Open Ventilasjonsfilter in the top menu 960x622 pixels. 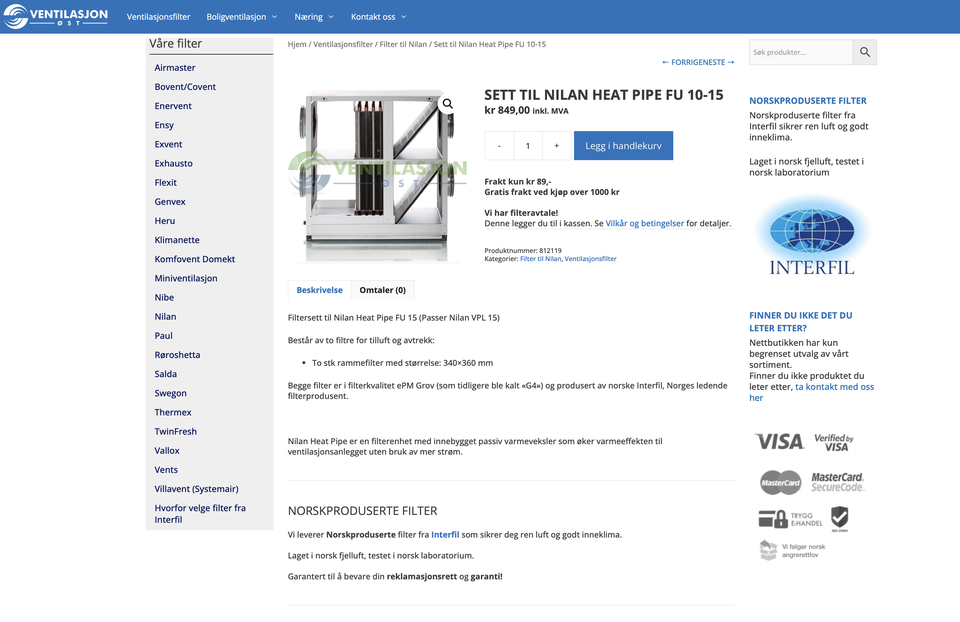(x=159, y=17)
